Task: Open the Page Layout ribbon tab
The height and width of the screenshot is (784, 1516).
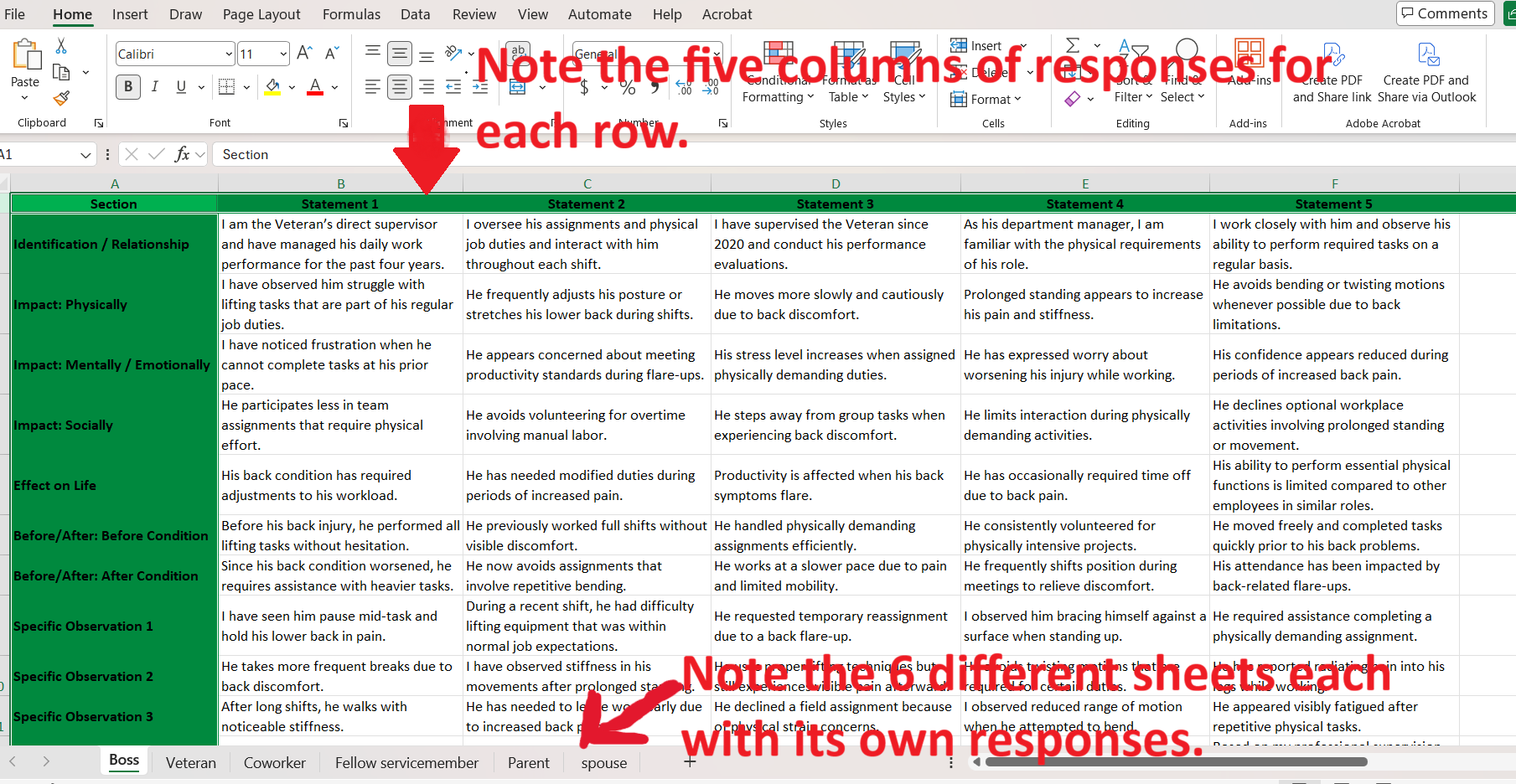Action: click(x=261, y=14)
